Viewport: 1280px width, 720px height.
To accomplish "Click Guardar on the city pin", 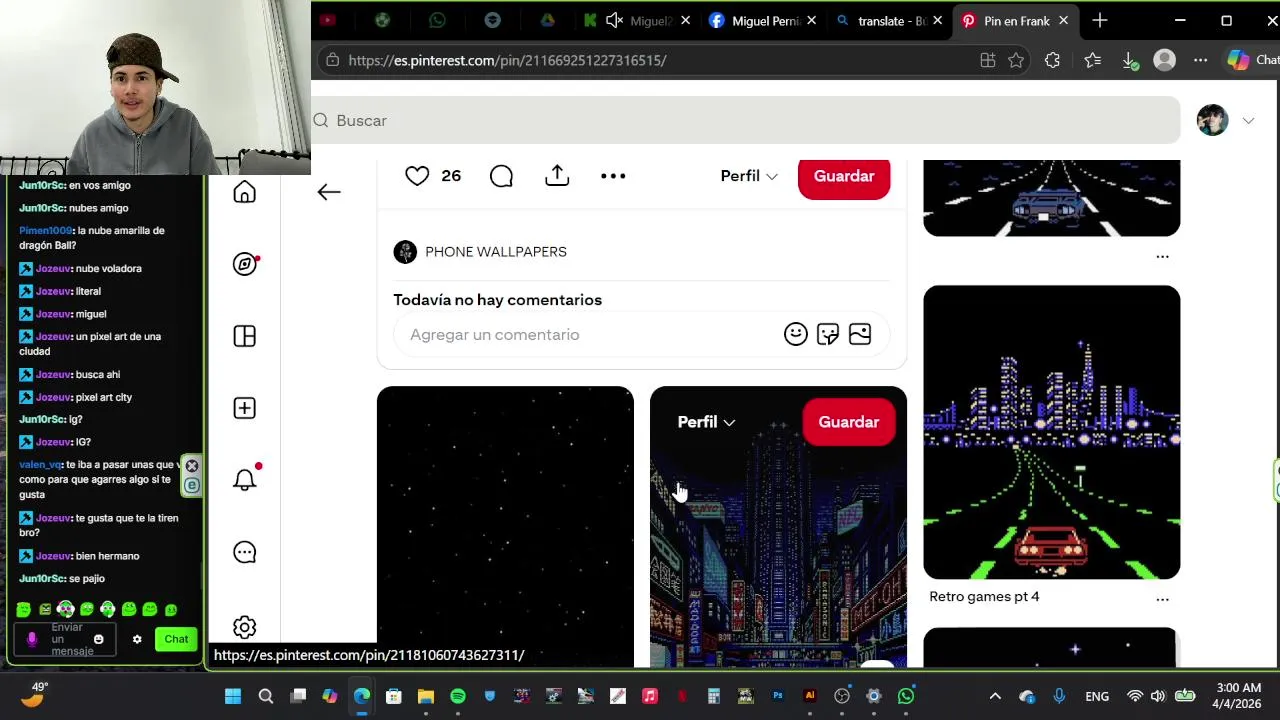I will click(x=849, y=422).
